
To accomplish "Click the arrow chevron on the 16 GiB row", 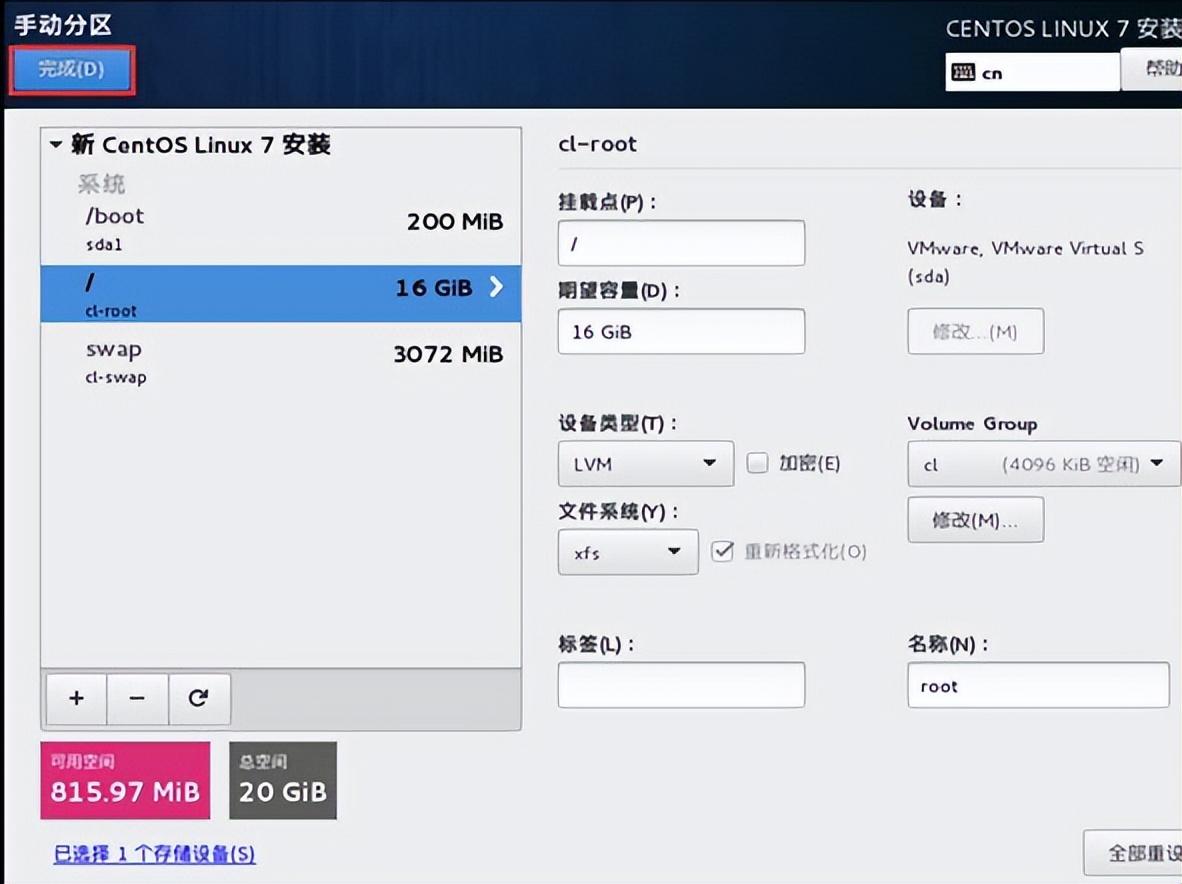I will pyautogui.click(x=496, y=288).
